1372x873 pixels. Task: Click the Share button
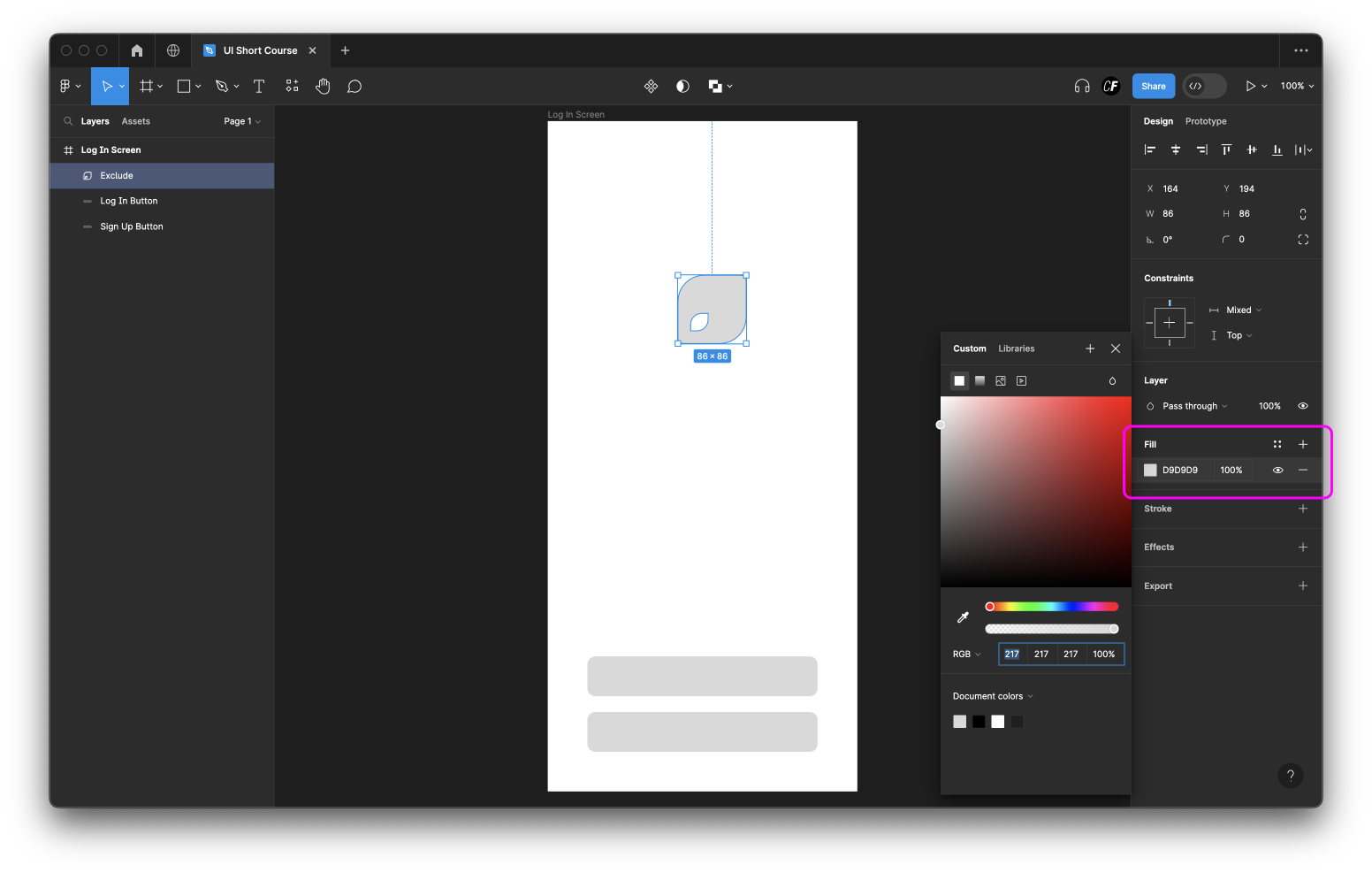click(x=1153, y=86)
